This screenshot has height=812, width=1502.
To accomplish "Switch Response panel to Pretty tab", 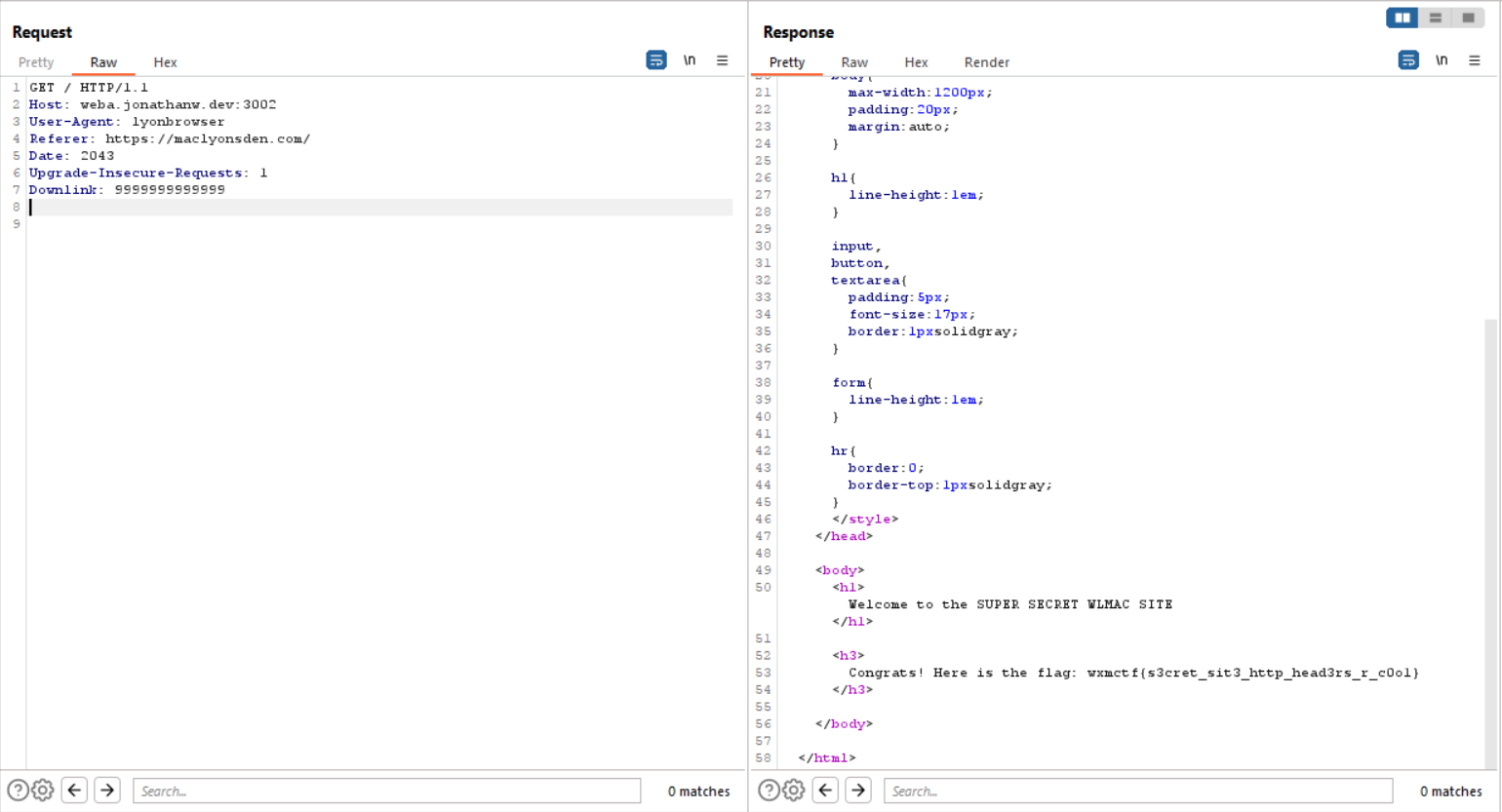I will (787, 62).
